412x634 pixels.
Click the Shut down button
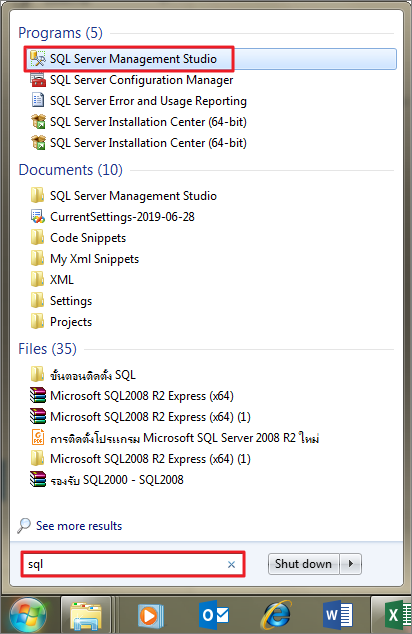point(303,564)
